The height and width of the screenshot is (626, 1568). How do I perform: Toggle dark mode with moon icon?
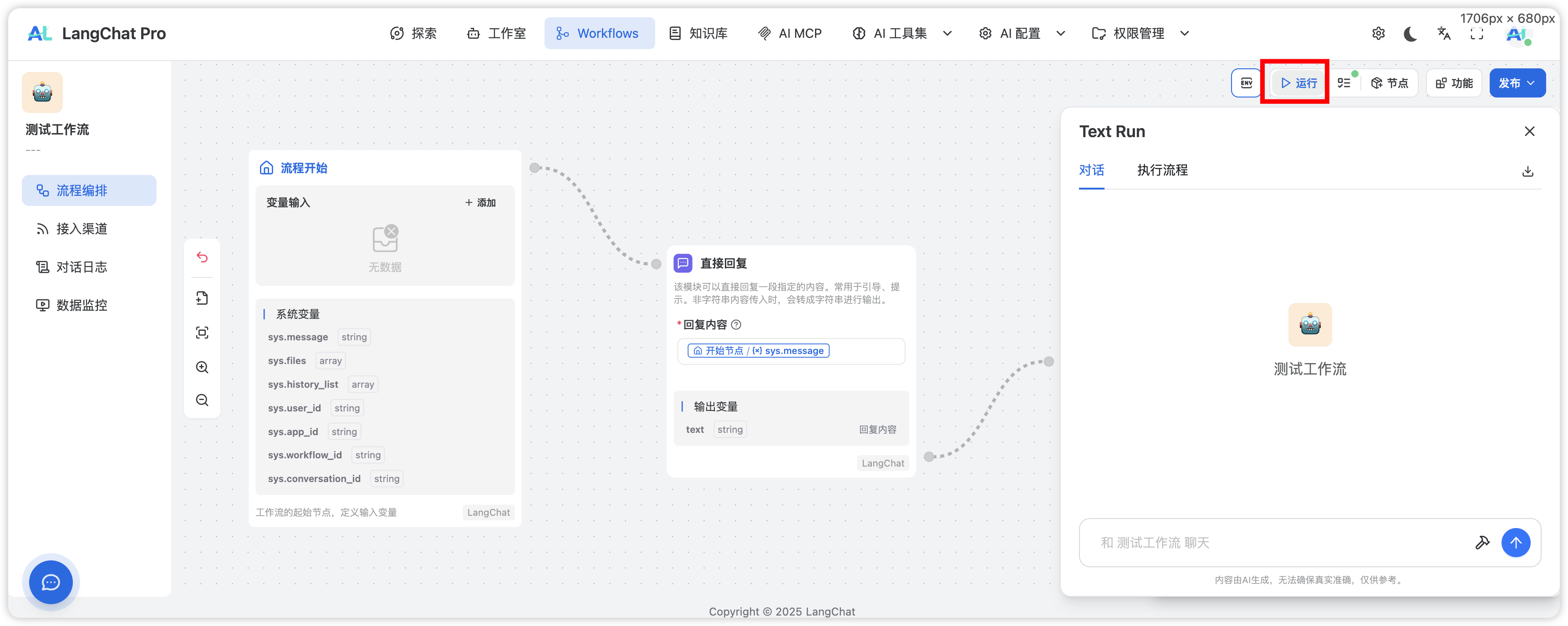[x=1410, y=34]
